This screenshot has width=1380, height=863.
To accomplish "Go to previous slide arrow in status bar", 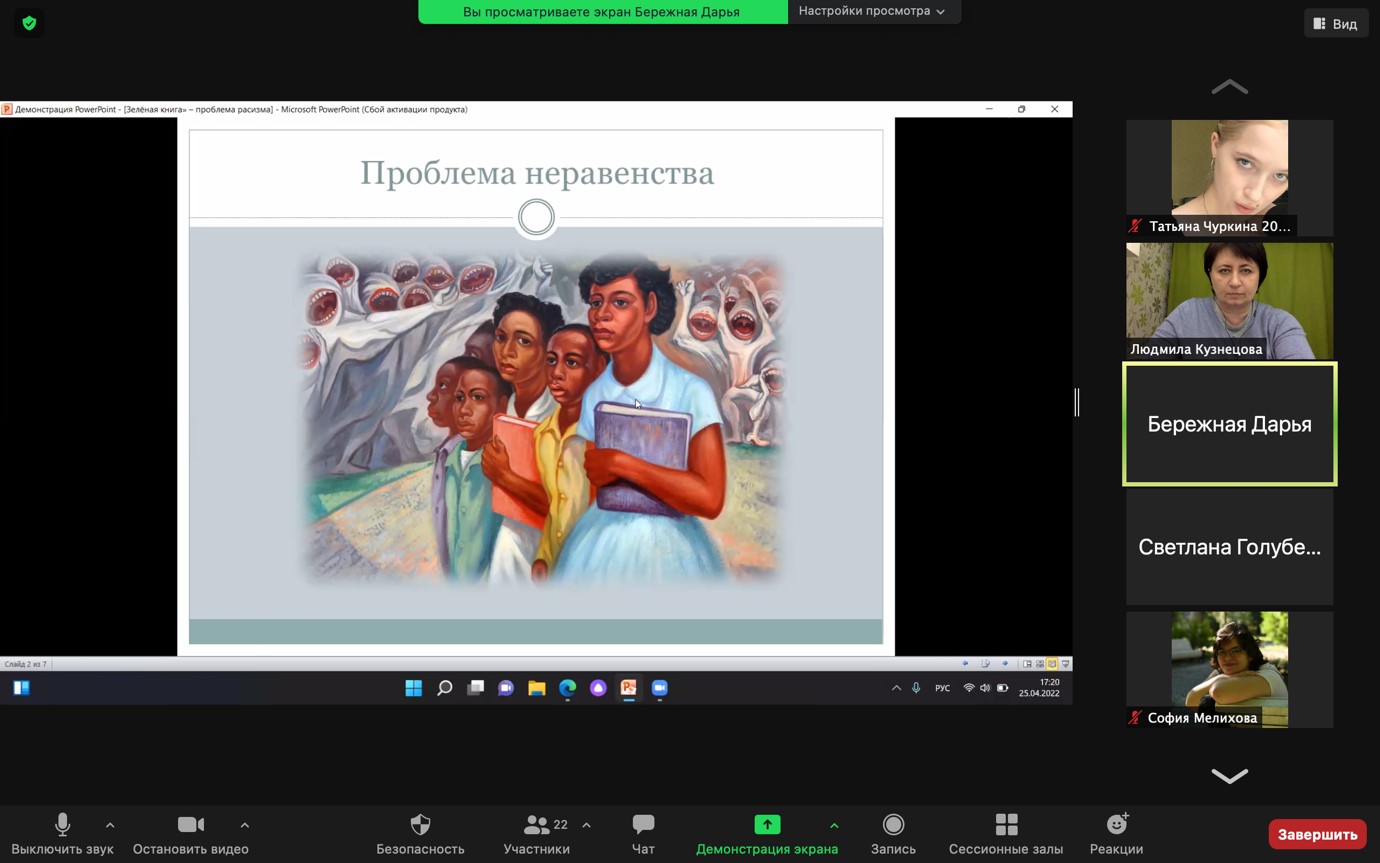I will pyautogui.click(x=965, y=663).
